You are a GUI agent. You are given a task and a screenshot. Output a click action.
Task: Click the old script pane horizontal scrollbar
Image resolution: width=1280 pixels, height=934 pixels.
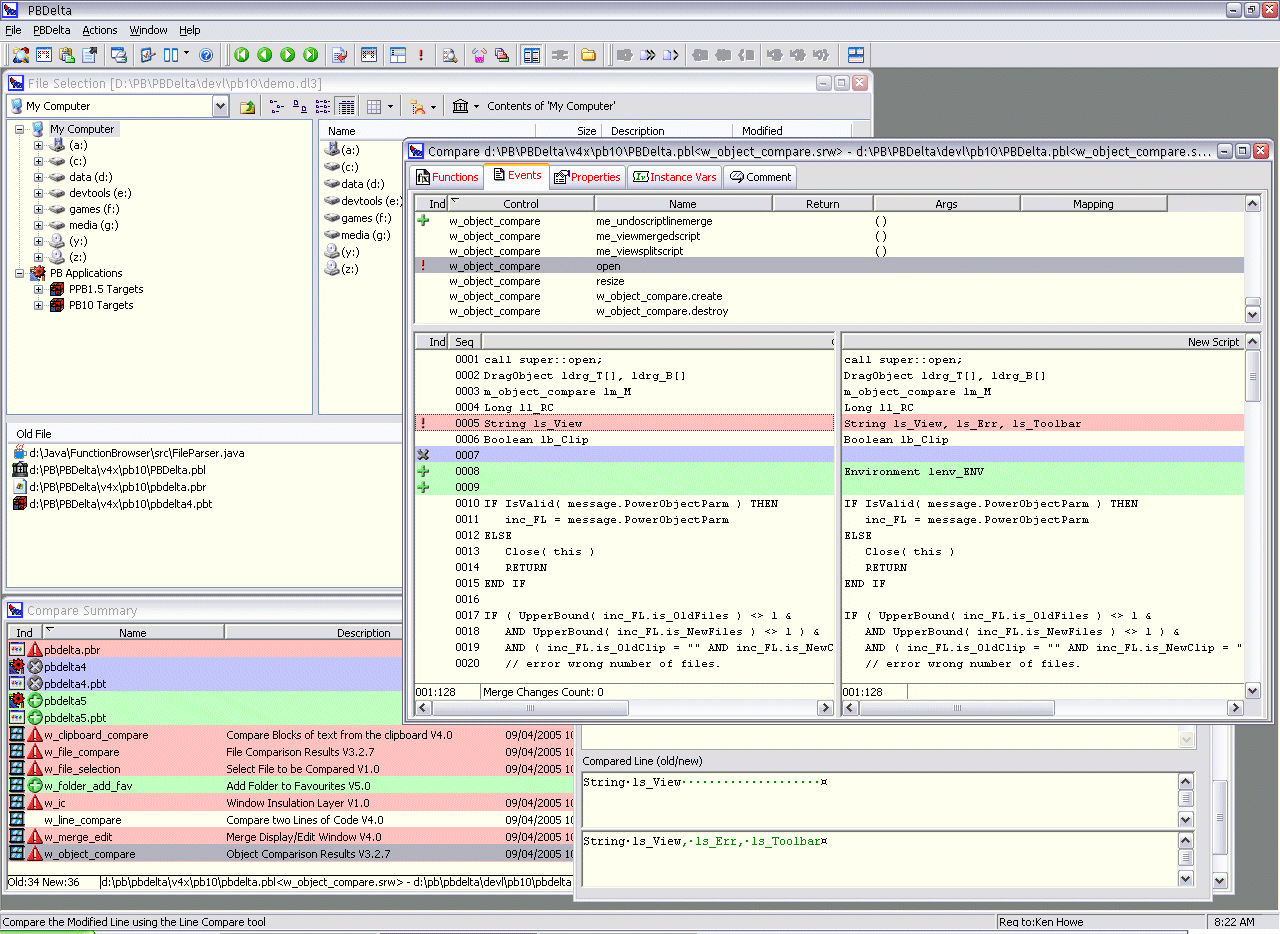[625, 708]
